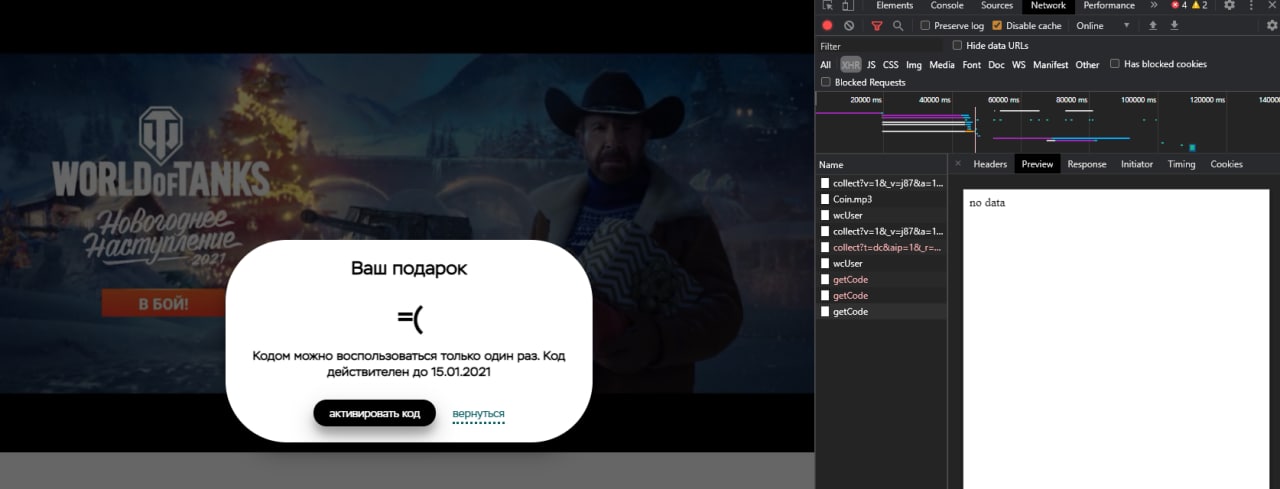This screenshot has width=1280, height=489.
Task: Switch to the Console tab
Action: tap(947, 6)
